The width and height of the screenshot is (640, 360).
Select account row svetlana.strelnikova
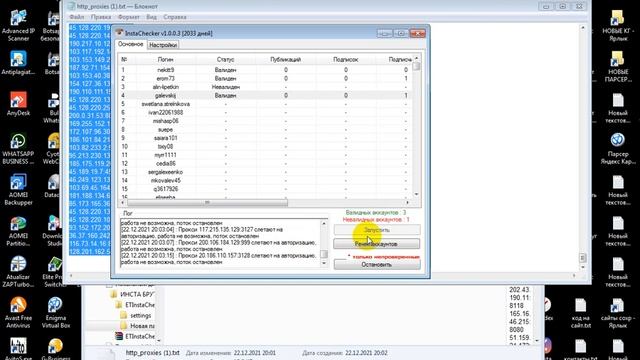point(265,104)
